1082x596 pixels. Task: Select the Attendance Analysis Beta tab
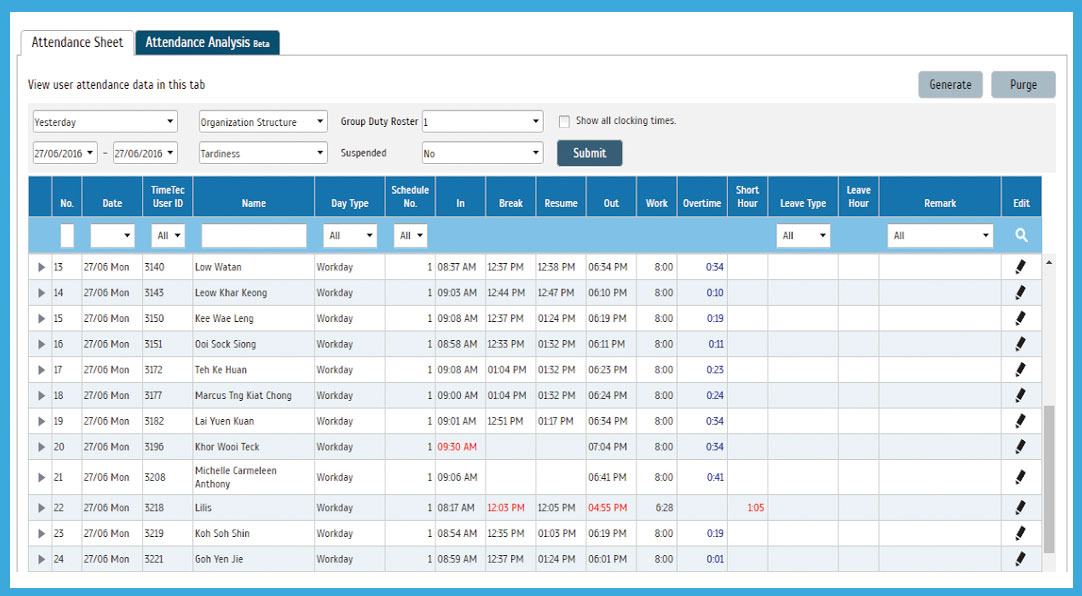click(207, 43)
